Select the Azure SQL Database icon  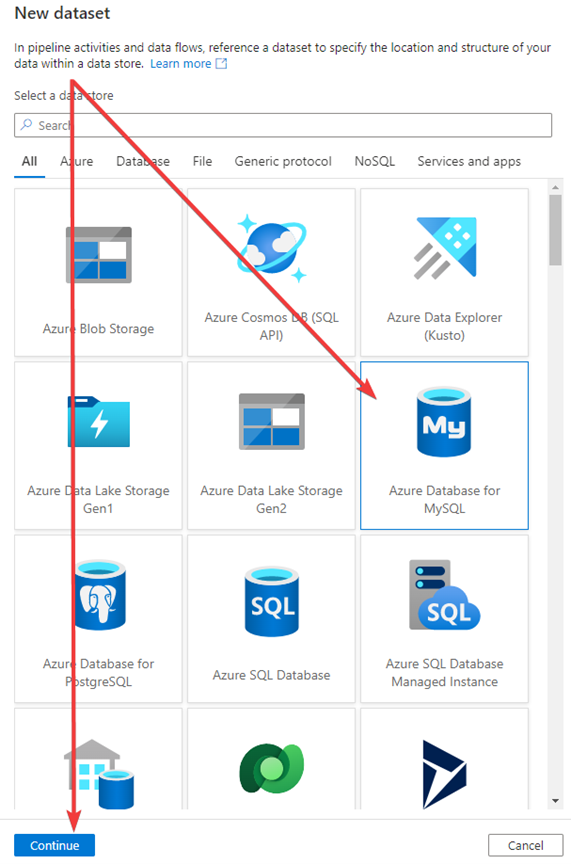(272, 601)
